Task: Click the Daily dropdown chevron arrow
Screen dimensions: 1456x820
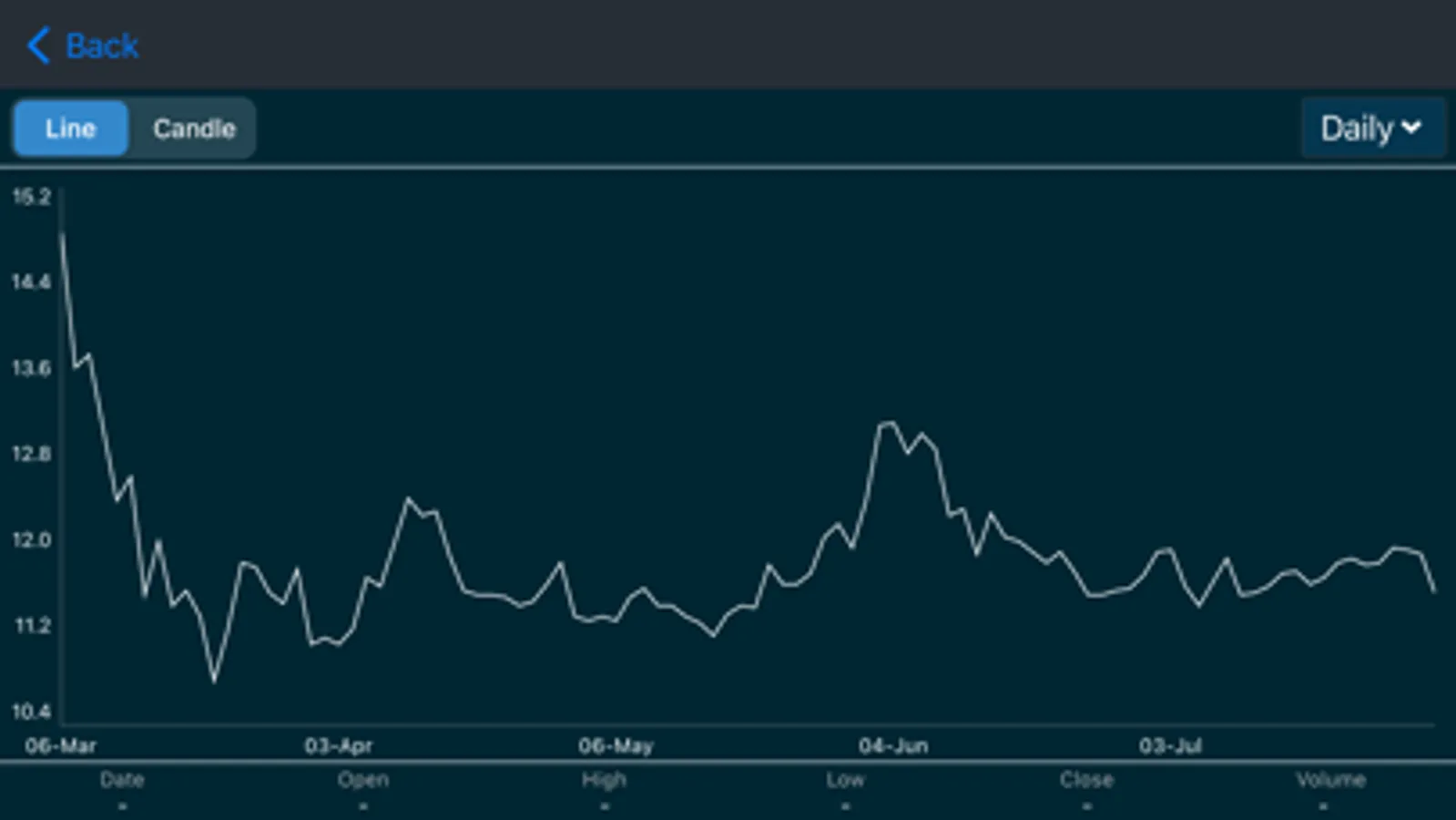Action: click(x=1411, y=128)
